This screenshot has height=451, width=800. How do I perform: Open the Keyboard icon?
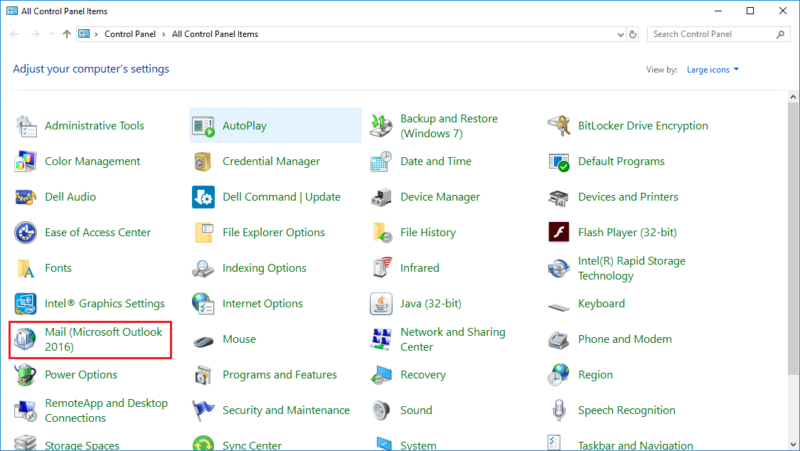[x=559, y=307]
